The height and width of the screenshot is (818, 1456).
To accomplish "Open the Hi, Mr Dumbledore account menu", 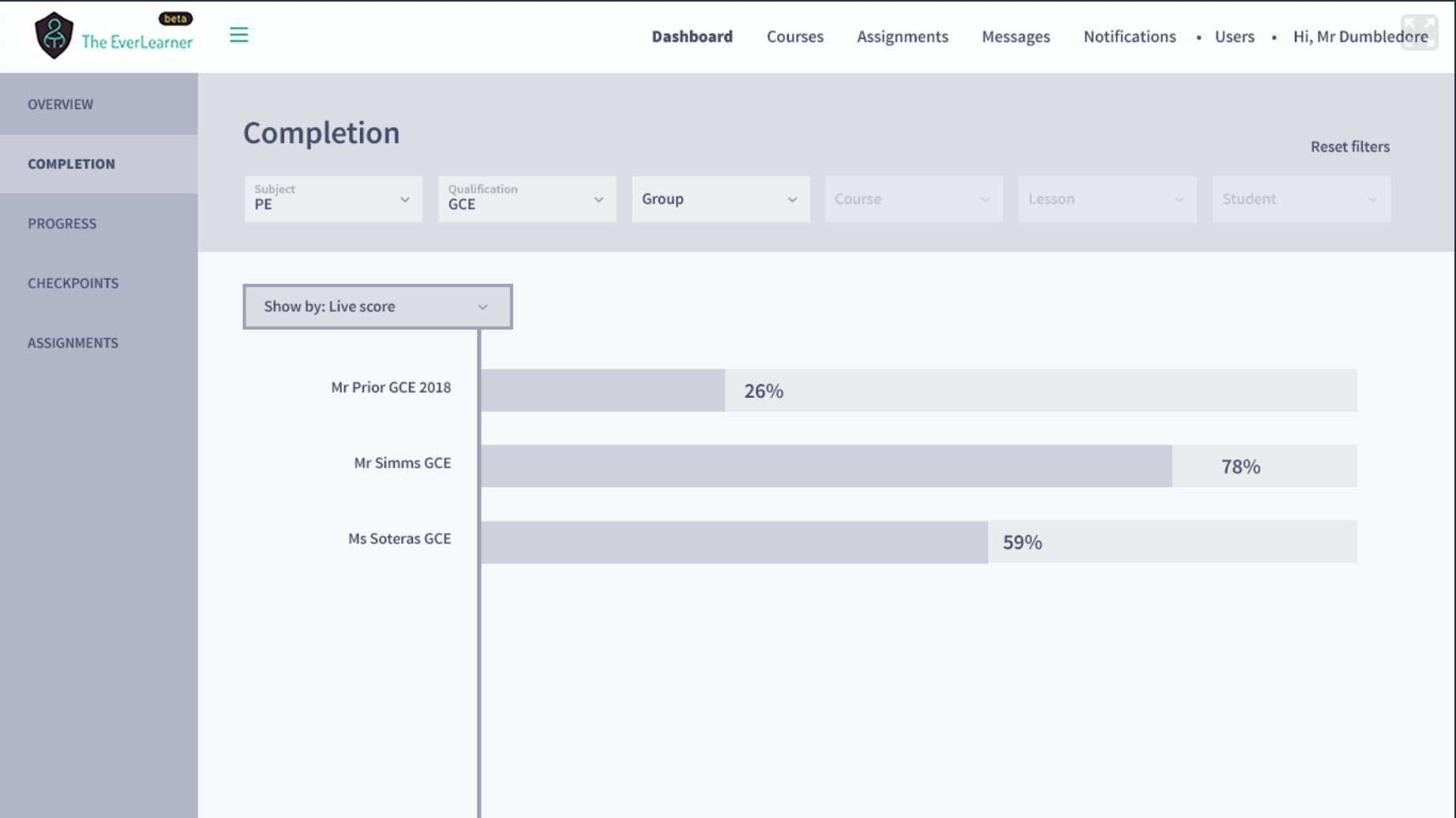I will (1360, 36).
